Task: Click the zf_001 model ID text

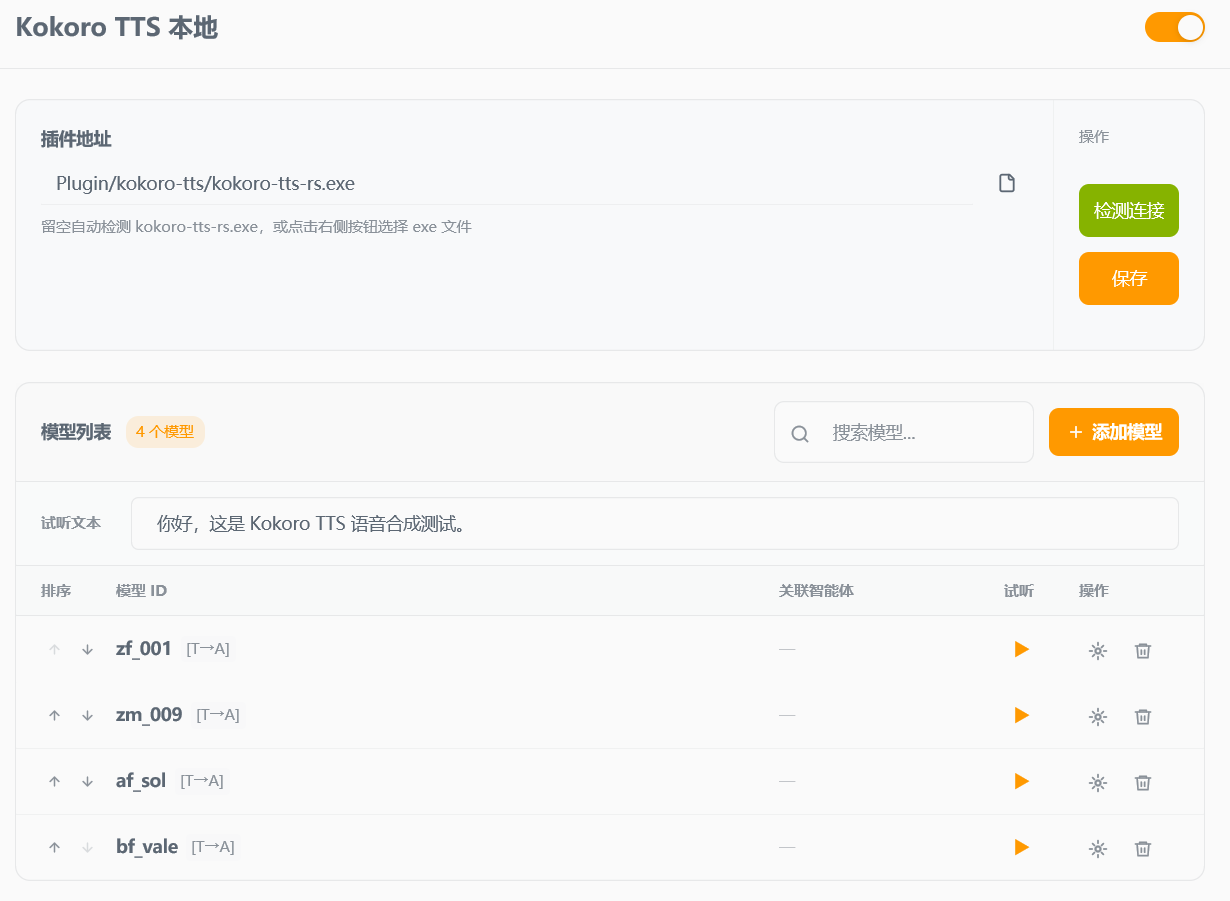Action: [x=144, y=649]
